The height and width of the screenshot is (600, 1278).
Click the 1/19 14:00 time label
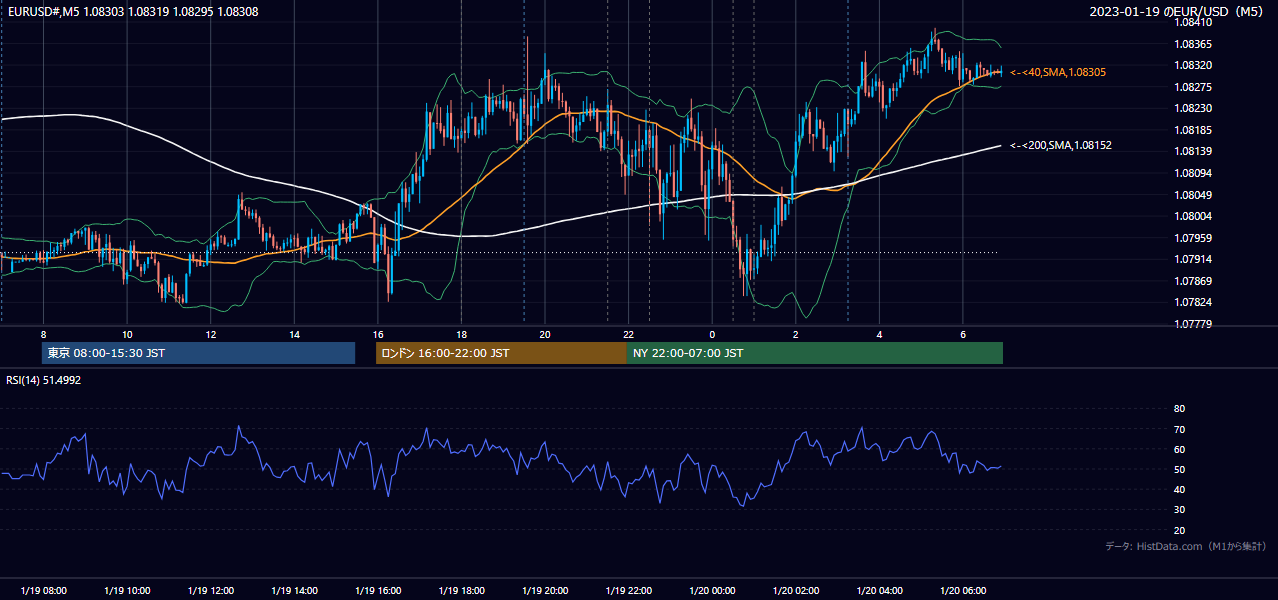[294, 591]
